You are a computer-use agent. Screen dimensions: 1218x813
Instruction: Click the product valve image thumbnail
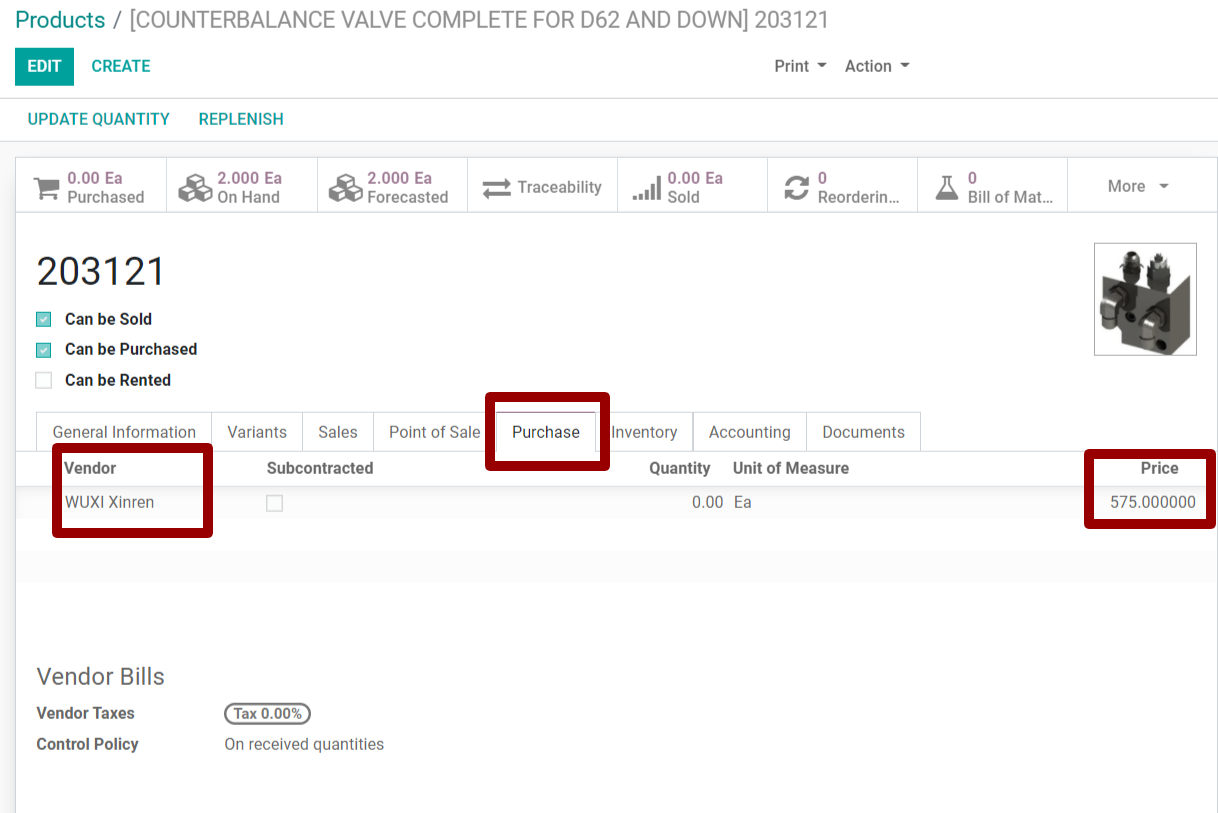click(x=1145, y=299)
